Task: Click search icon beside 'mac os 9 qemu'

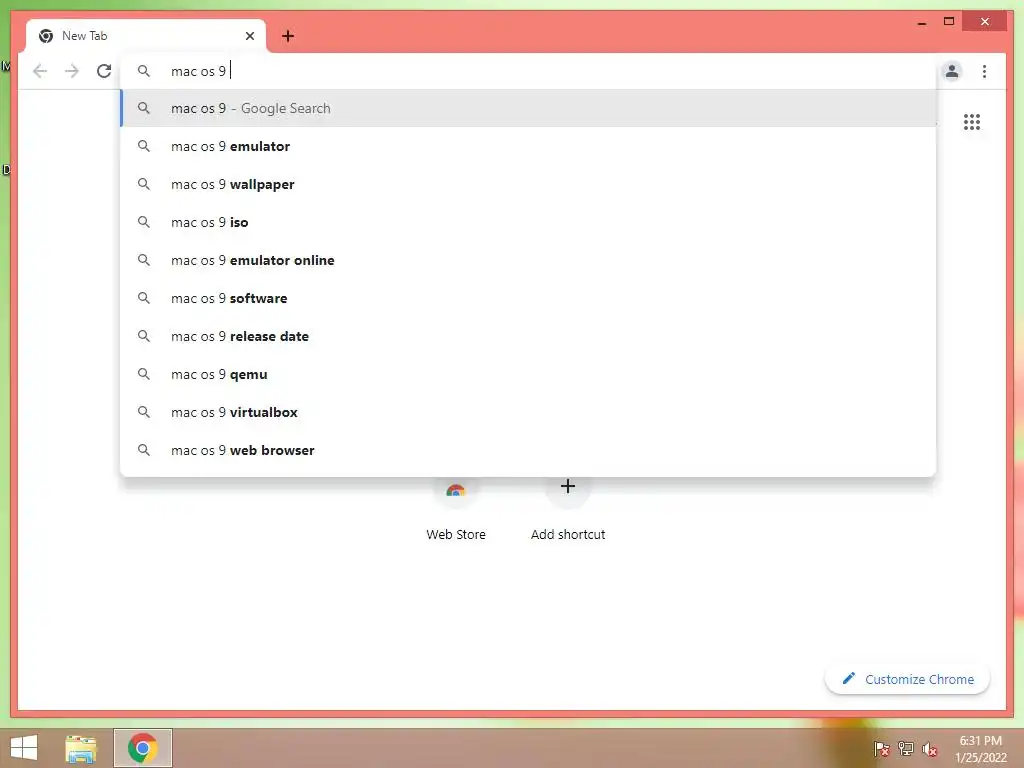Action: coord(144,374)
